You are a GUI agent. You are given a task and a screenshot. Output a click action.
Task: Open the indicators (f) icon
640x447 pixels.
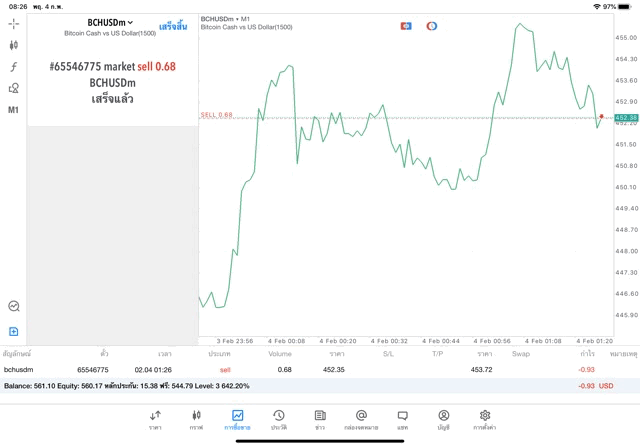coord(13,67)
